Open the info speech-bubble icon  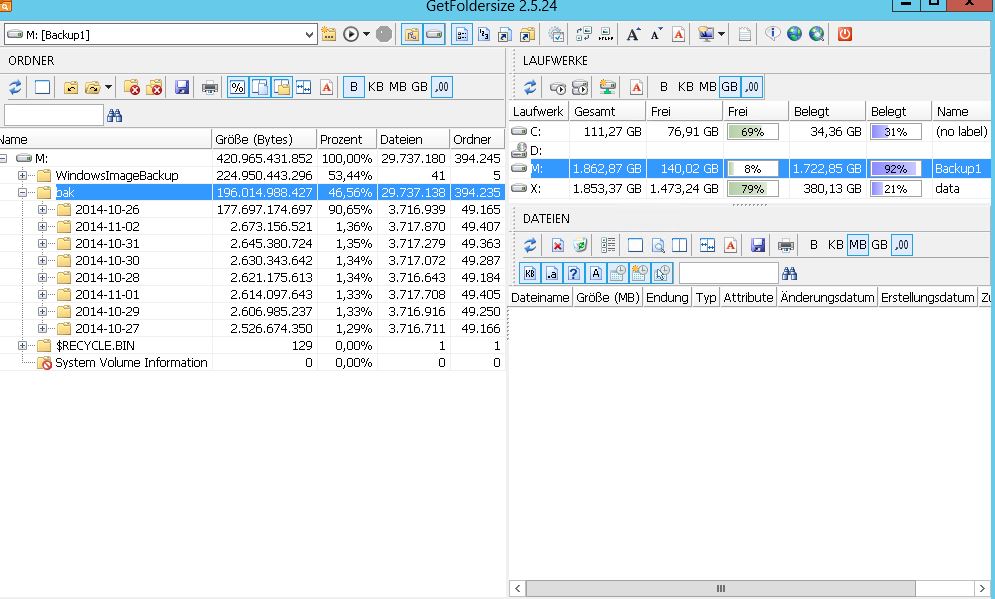(x=772, y=34)
